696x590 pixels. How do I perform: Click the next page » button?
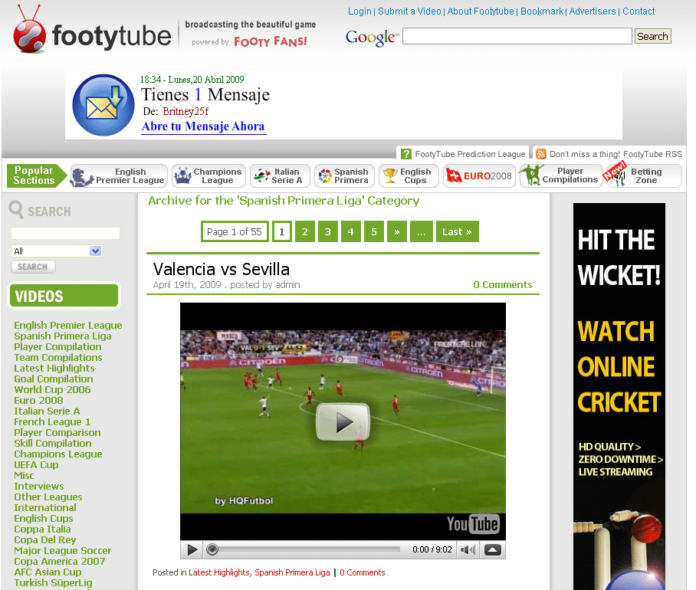coord(397,232)
